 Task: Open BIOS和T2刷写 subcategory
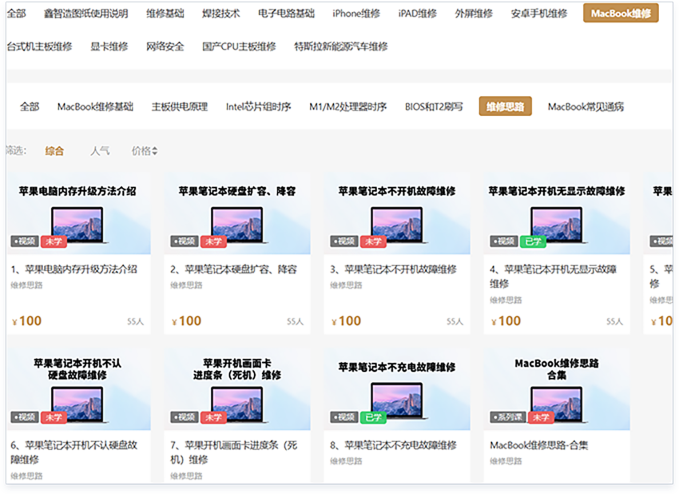tap(434, 107)
